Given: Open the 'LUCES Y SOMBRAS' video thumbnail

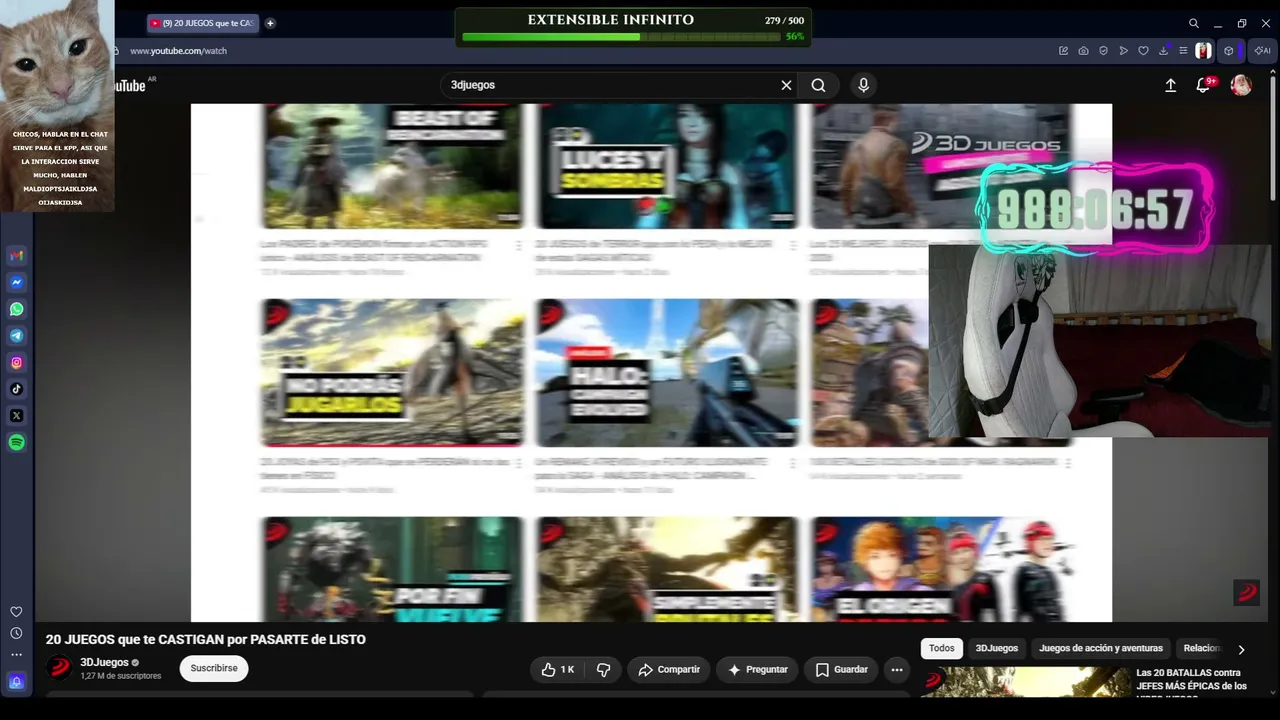Looking at the screenshot, I should coord(666,166).
